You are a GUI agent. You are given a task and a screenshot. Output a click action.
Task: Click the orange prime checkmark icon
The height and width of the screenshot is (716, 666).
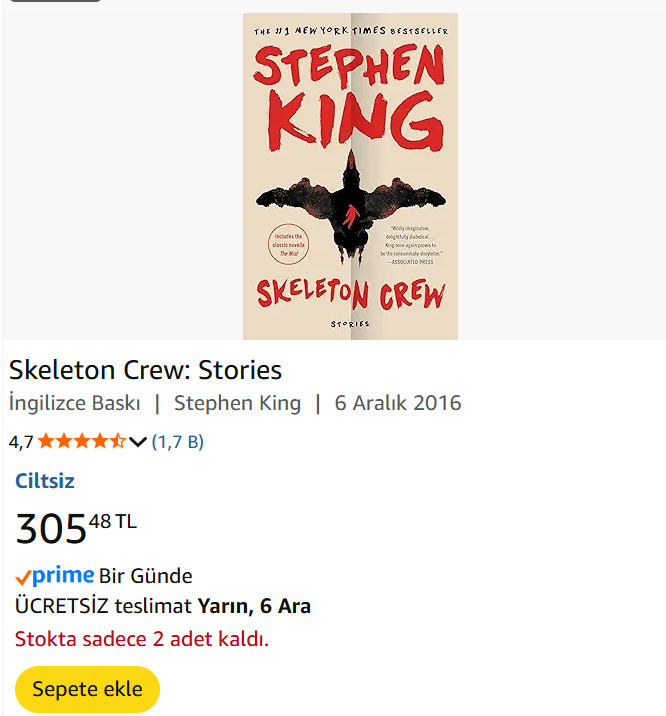coord(24,577)
